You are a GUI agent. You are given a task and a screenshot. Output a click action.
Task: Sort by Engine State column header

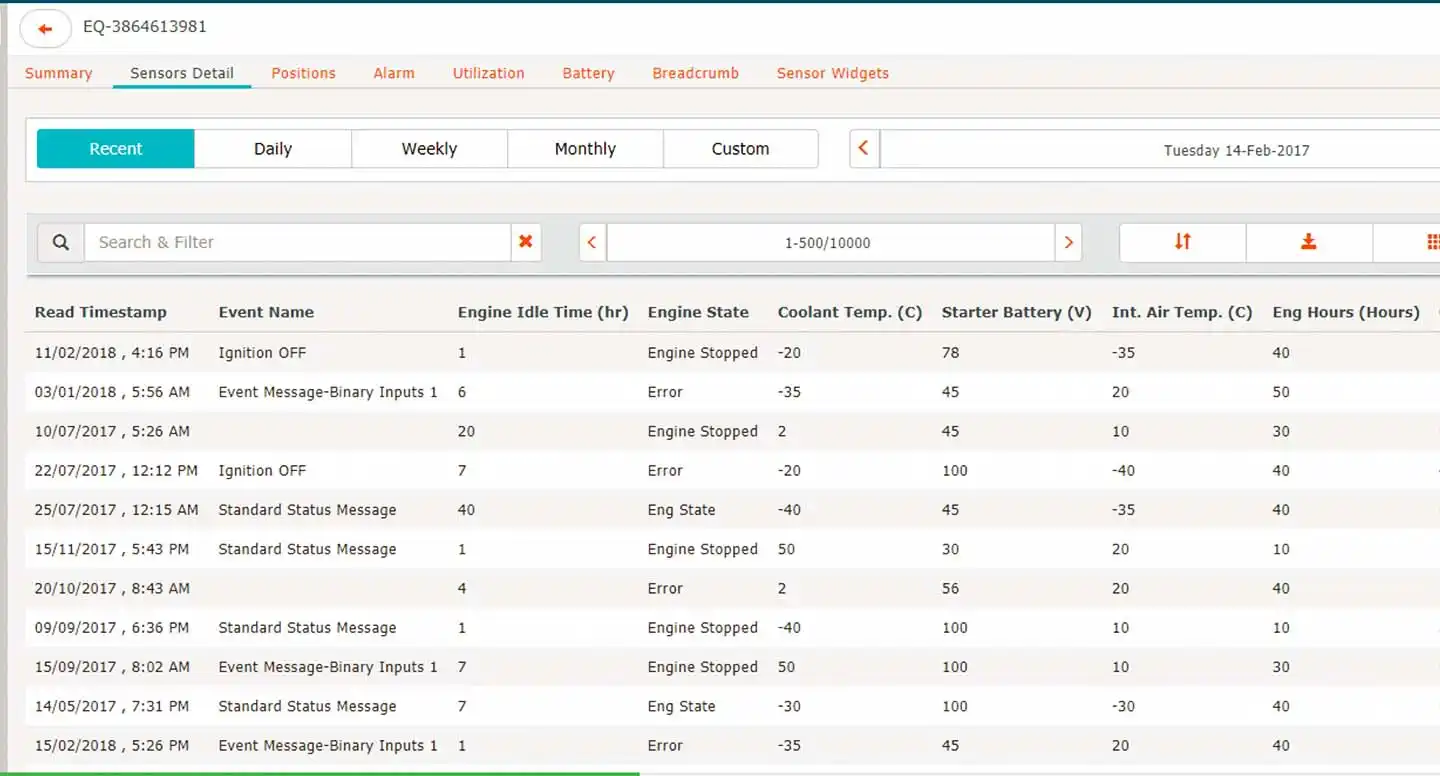click(698, 312)
